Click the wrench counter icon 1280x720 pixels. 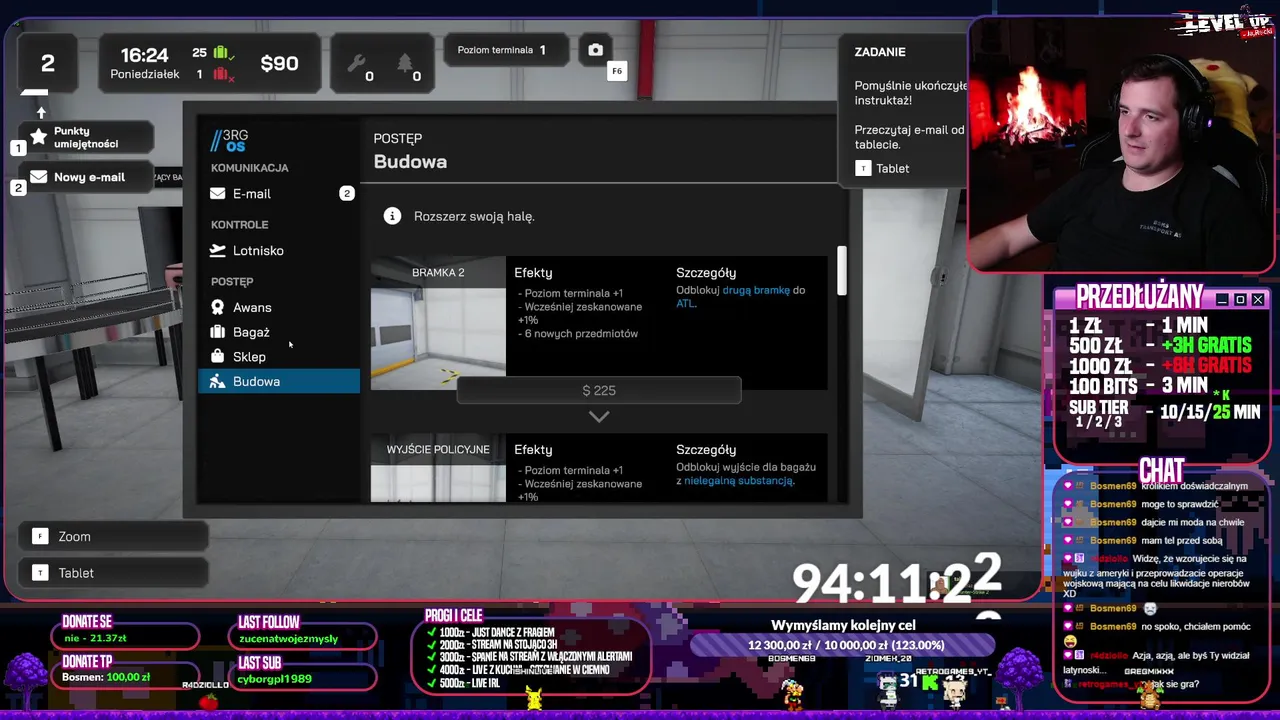[x=355, y=64]
